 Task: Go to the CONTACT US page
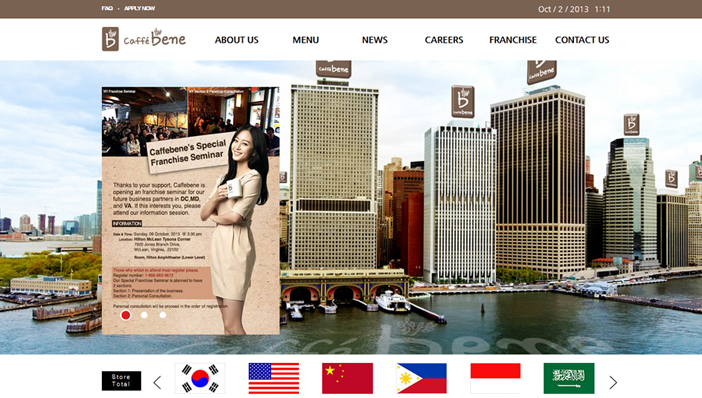(582, 40)
